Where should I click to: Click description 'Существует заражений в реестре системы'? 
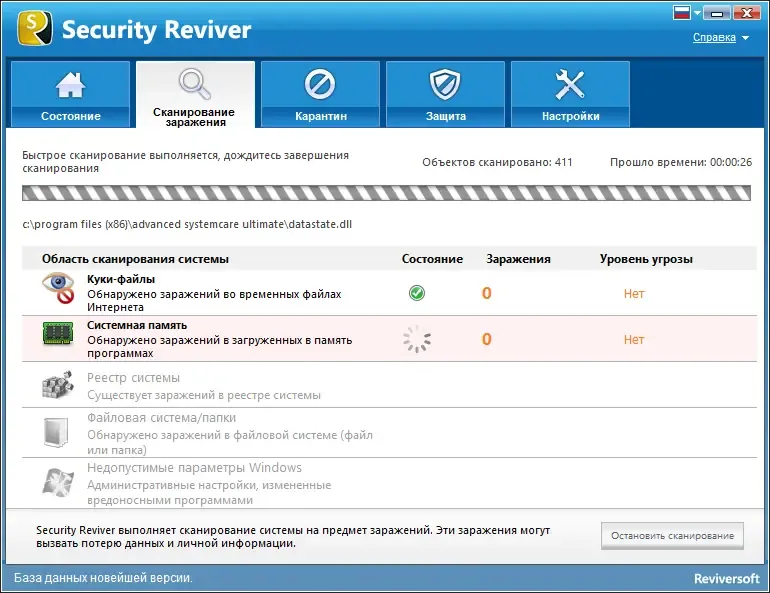coord(204,395)
